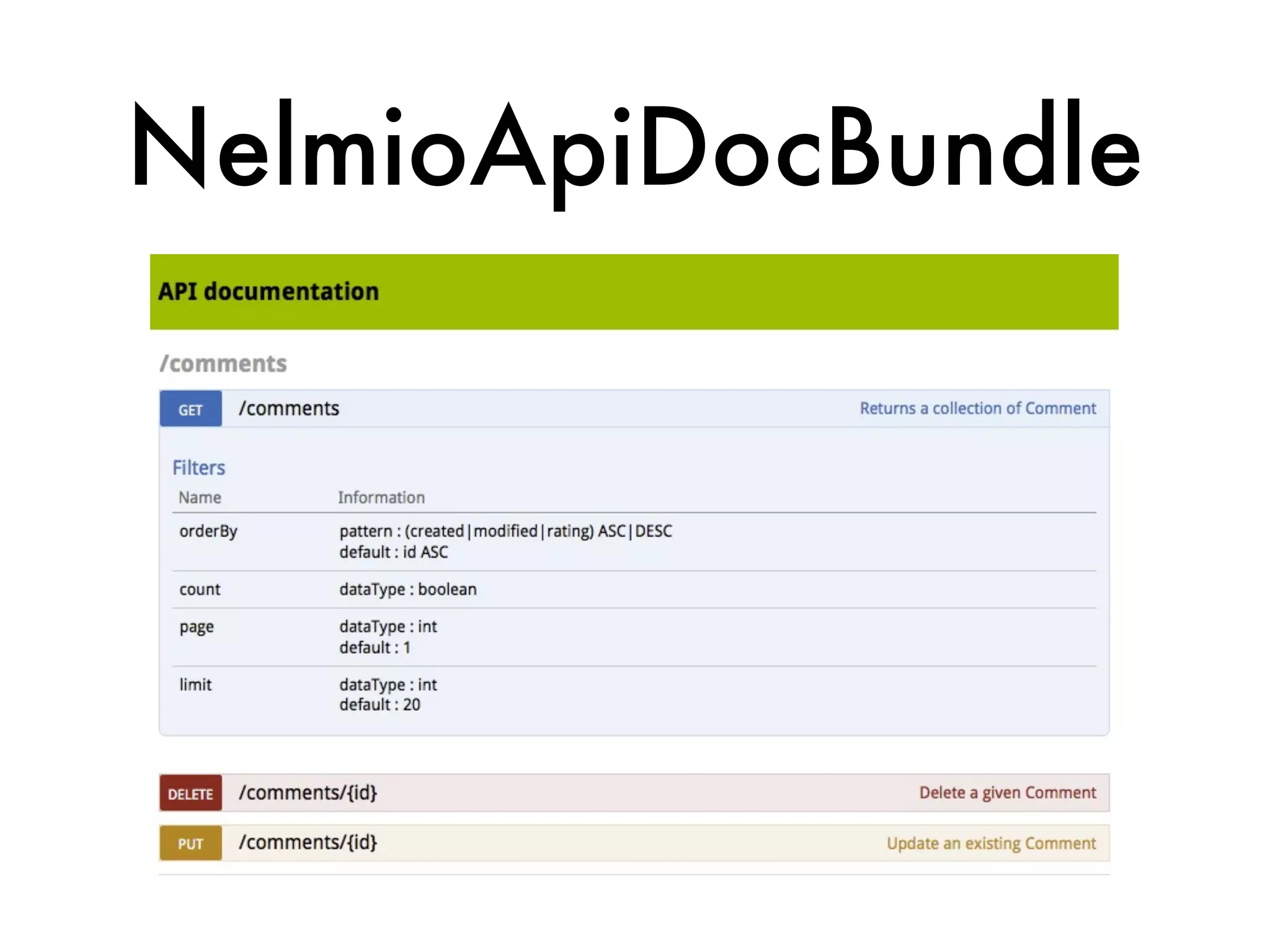The height and width of the screenshot is (952, 1270).
Task: Click the API documentation header title
Action: click(x=268, y=291)
